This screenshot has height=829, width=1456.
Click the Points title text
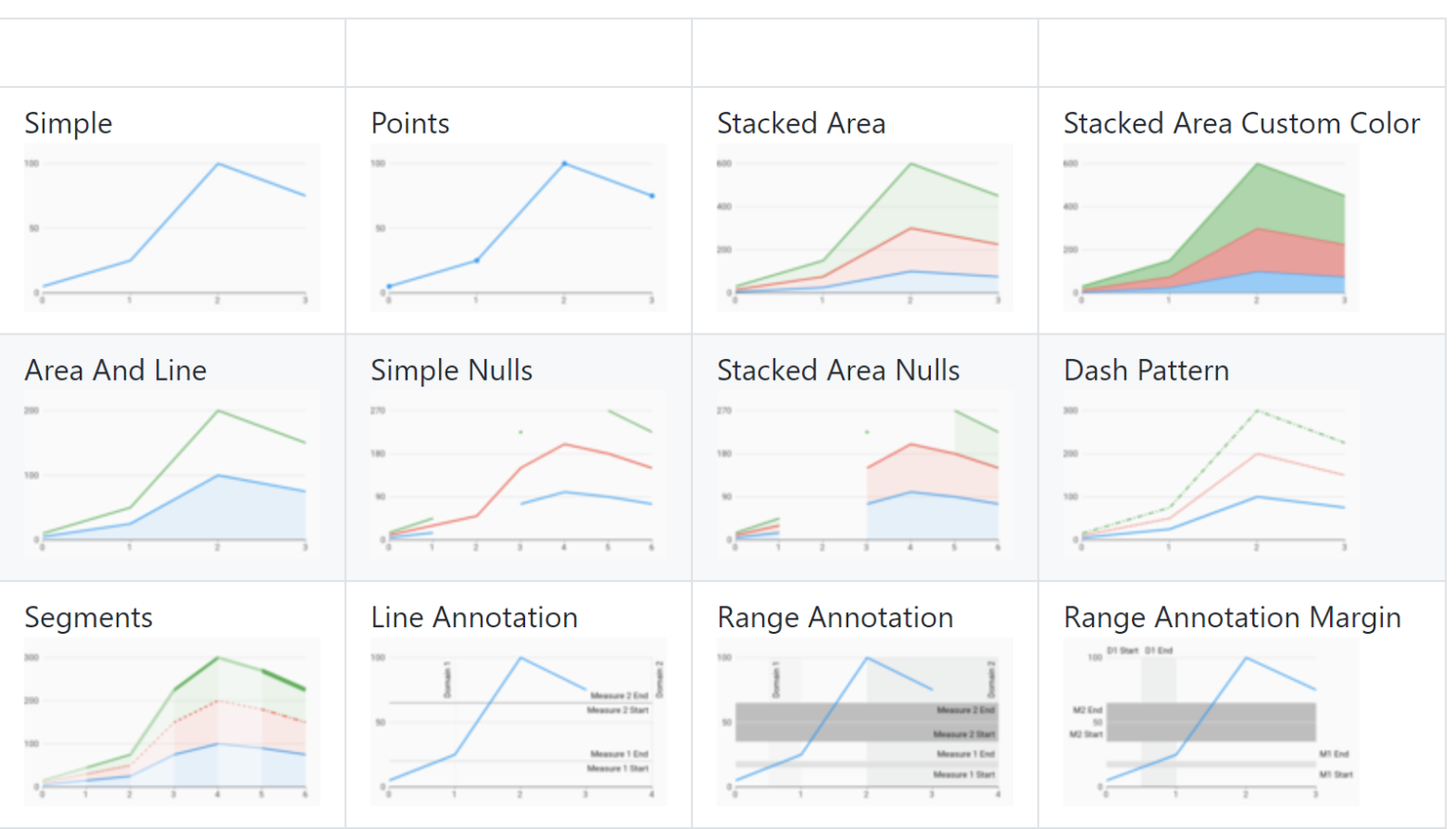[410, 123]
